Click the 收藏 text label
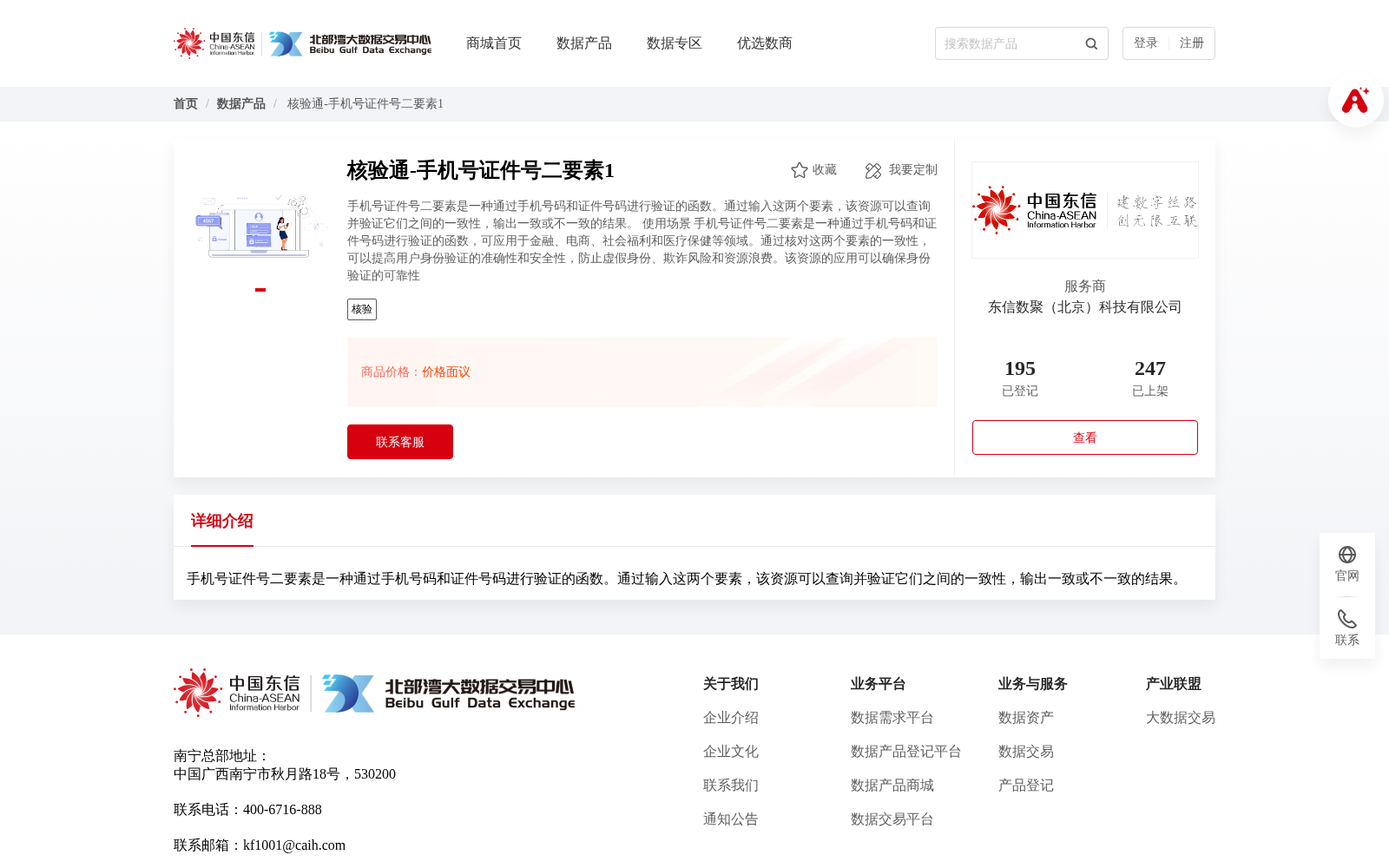 (x=825, y=170)
